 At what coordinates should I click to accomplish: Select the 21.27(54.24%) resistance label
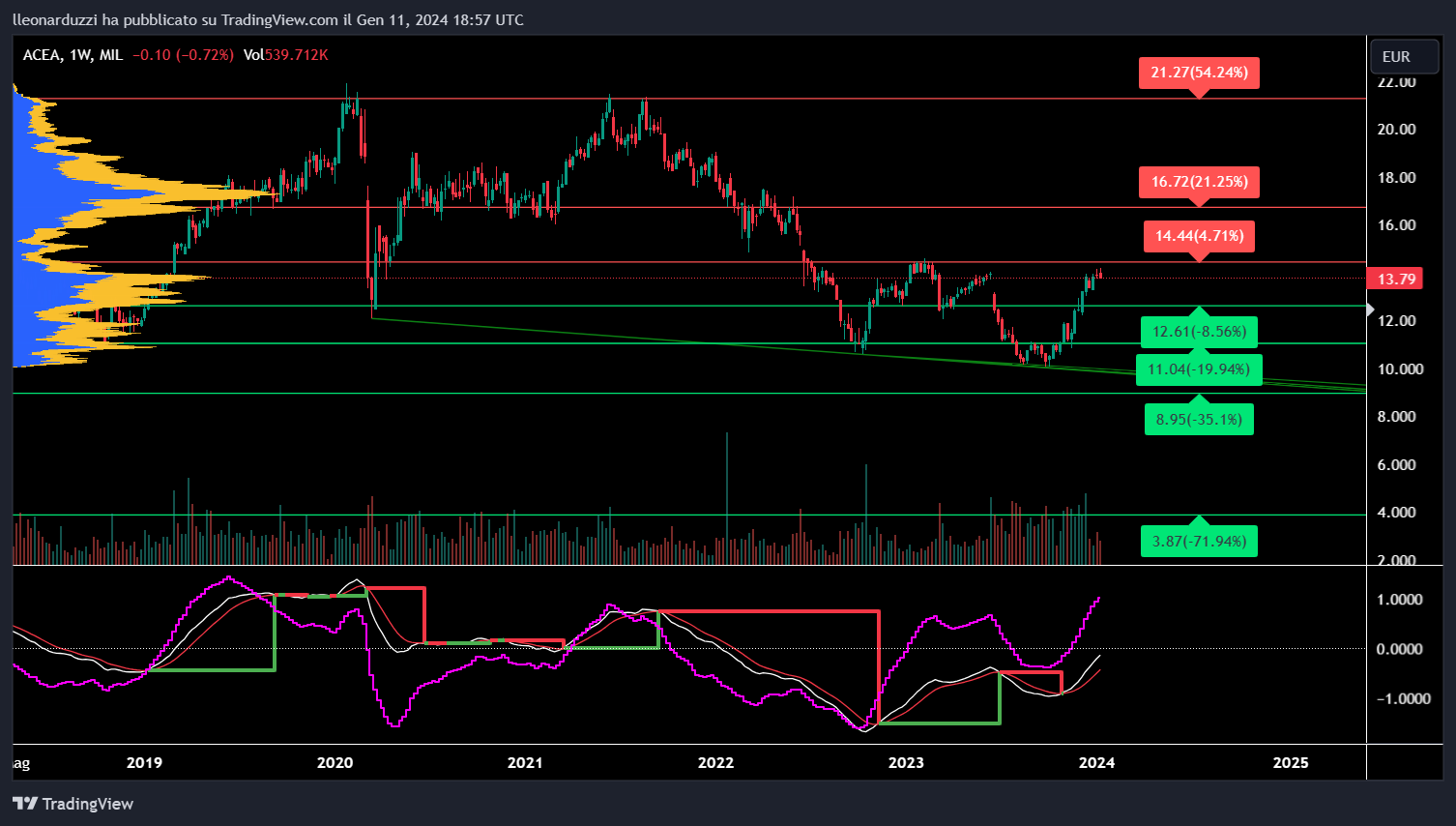tap(1199, 73)
